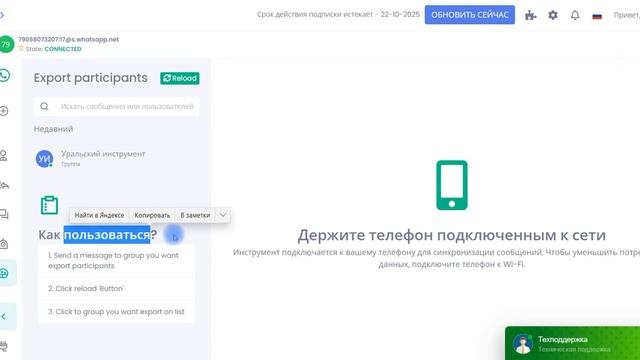Click the plus-circle sidebar icon

(x=4, y=111)
